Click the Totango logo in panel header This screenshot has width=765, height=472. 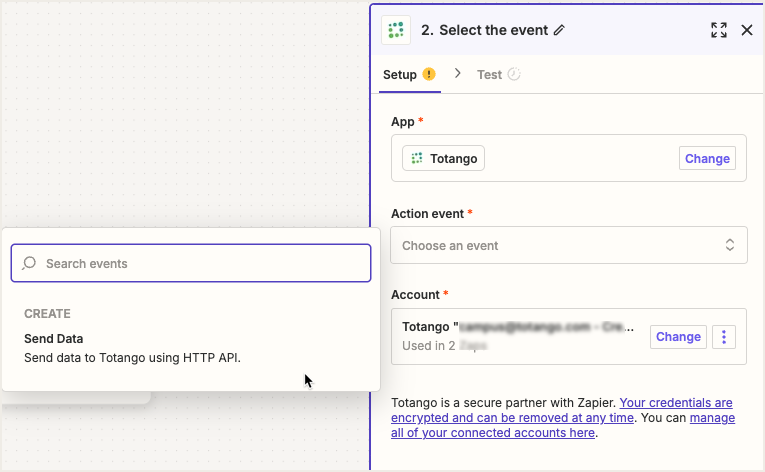click(396, 30)
